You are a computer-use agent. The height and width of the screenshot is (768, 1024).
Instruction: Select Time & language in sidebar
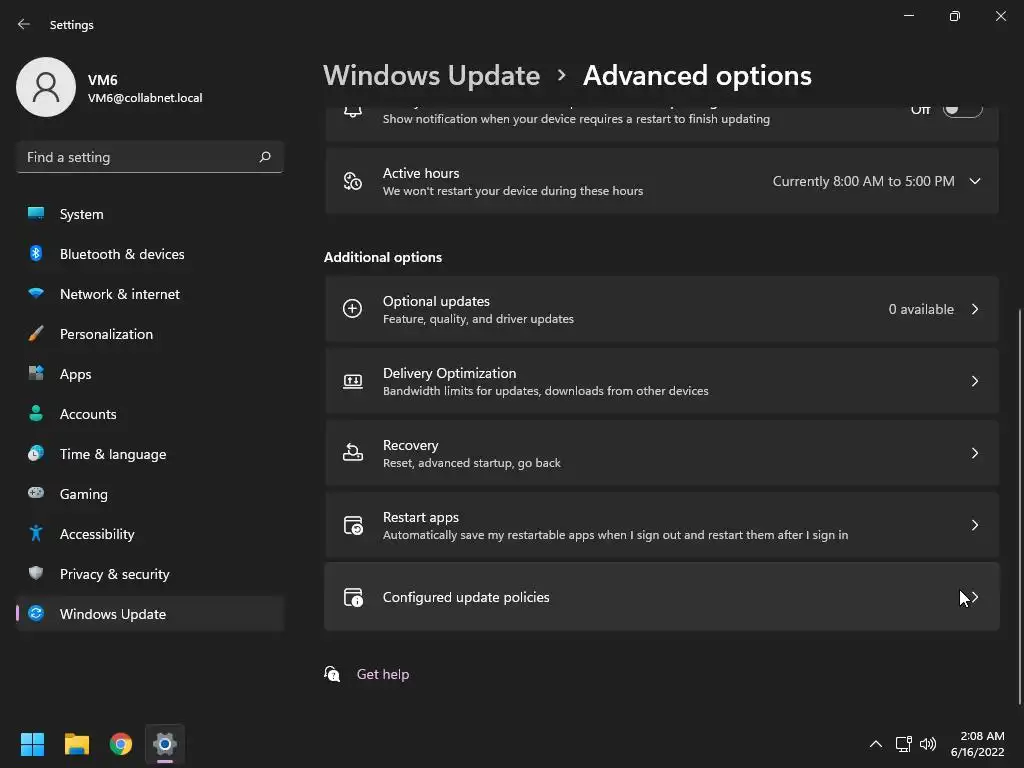[113, 454]
